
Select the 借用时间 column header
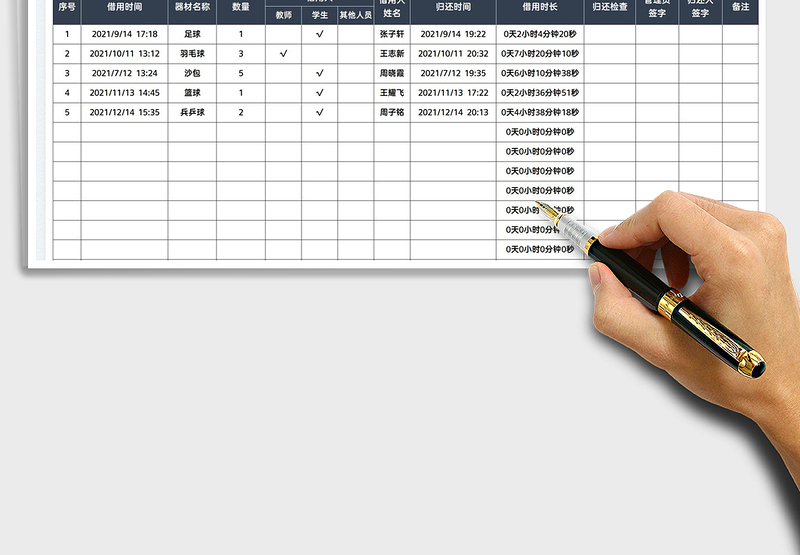point(124,7)
